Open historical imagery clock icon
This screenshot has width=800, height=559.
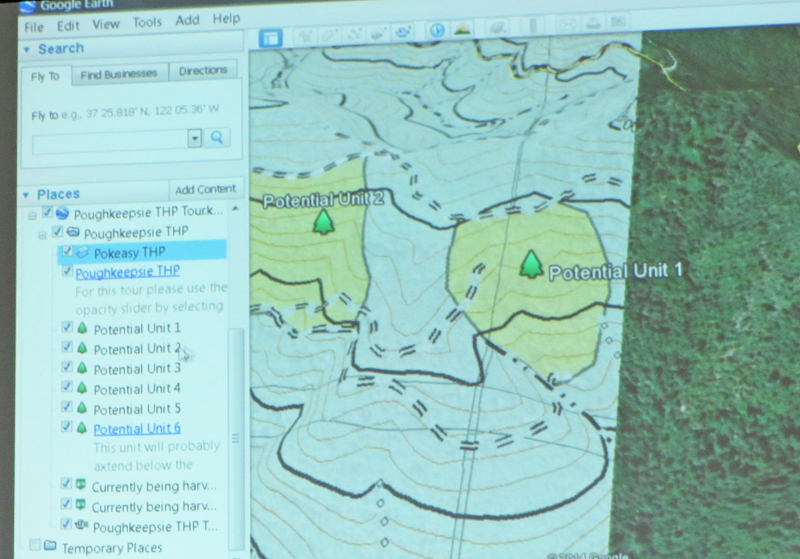(x=436, y=31)
